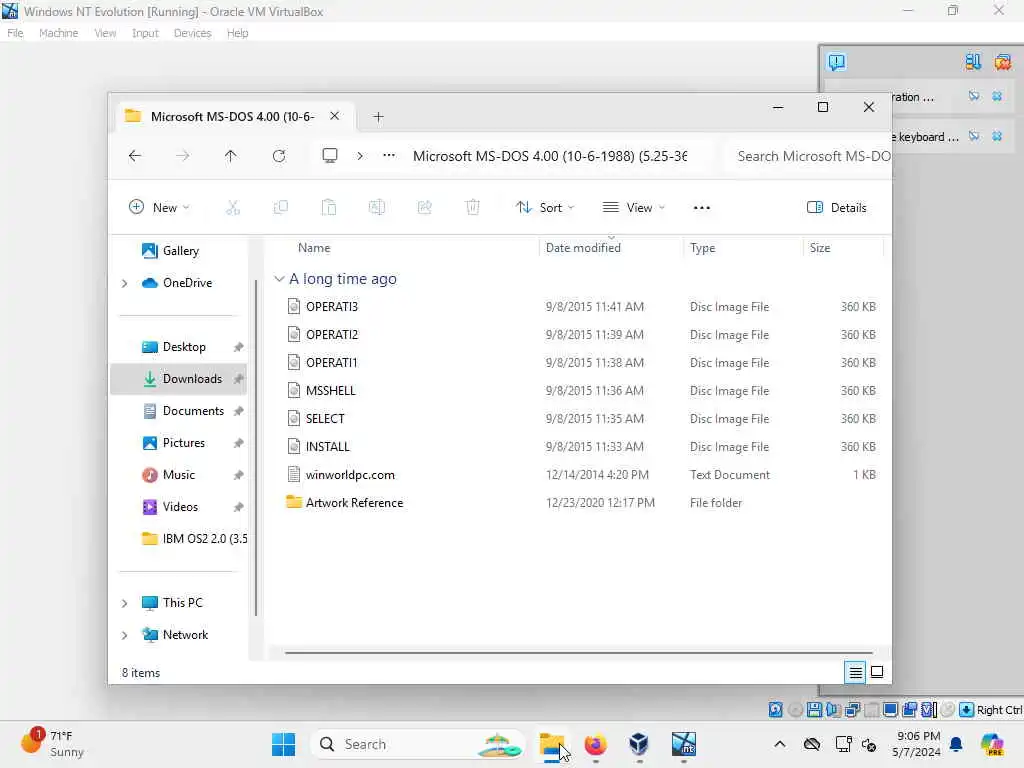Toggle the Details pane button
This screenshot has height=768, width=1024.
coord(837,208)
